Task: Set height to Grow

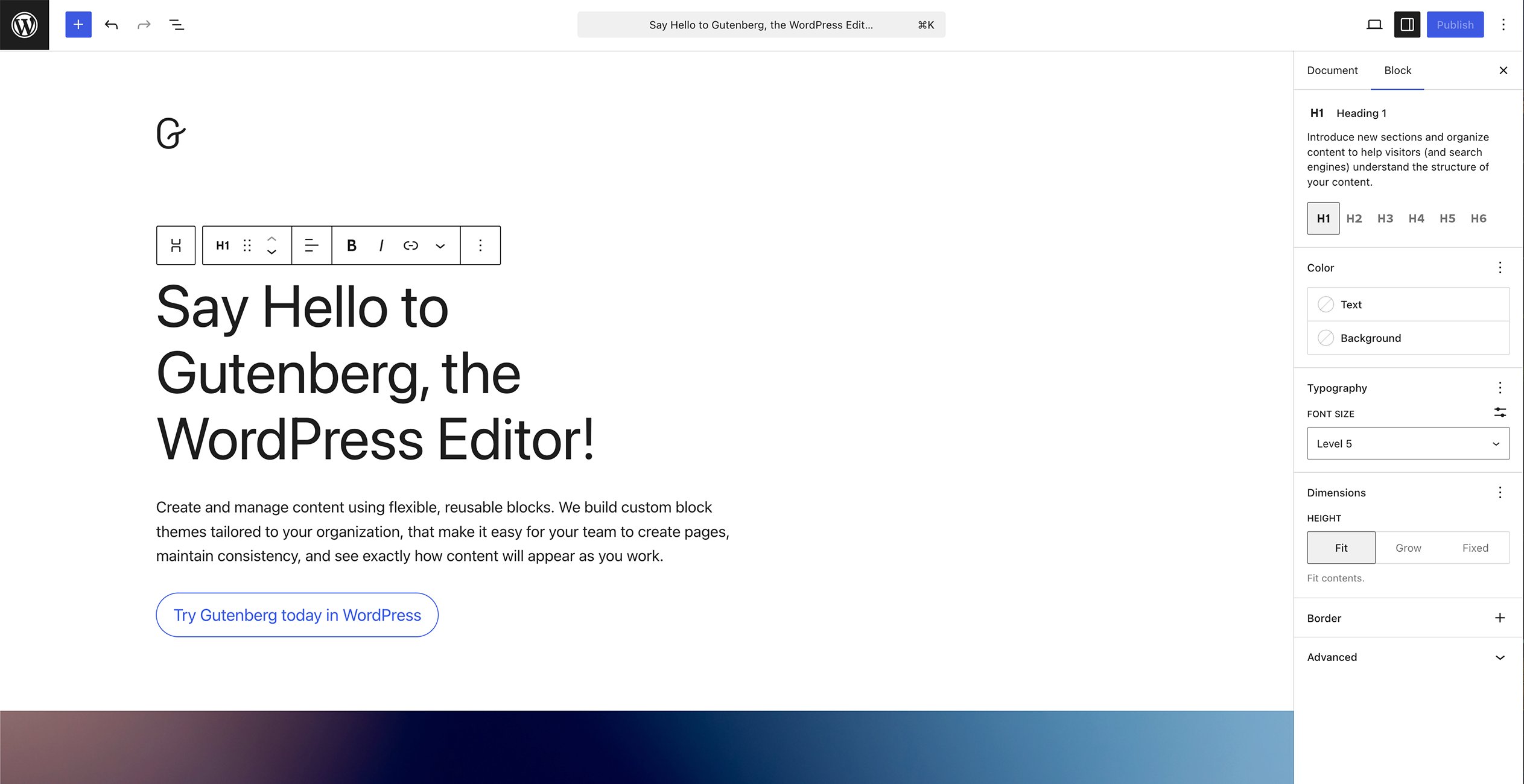Action: pyautogui.click(x=1408, y=548)
